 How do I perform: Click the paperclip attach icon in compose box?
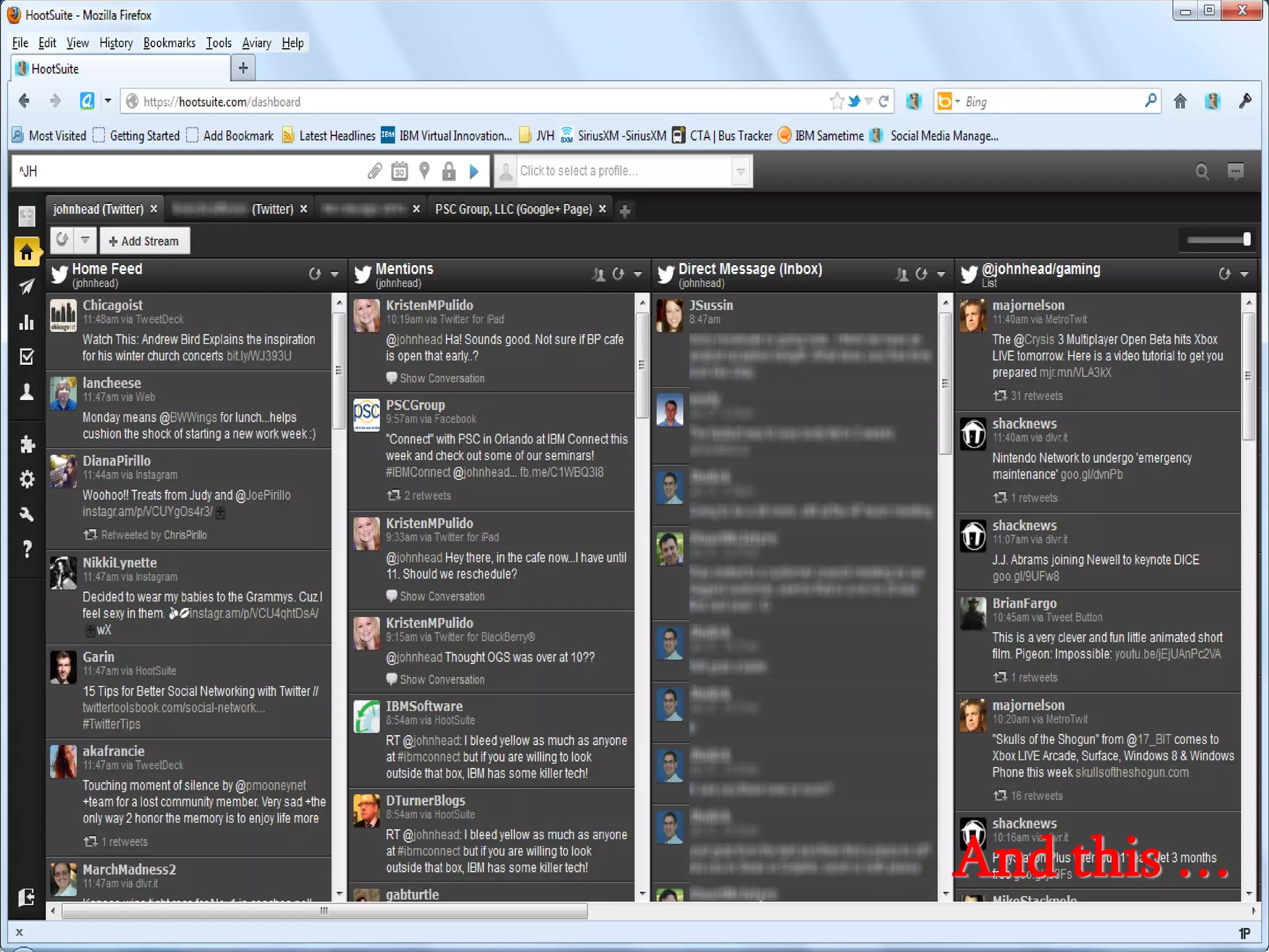[374, 171]
